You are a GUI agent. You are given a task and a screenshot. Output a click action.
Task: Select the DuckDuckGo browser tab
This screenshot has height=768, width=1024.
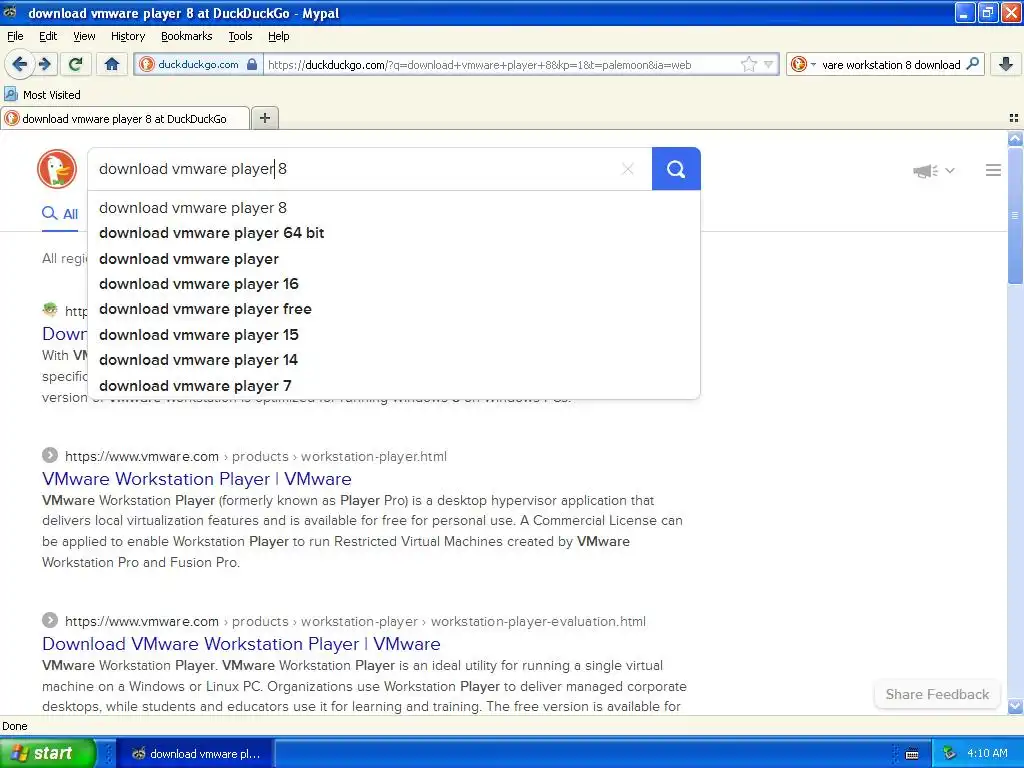point(125,118)
